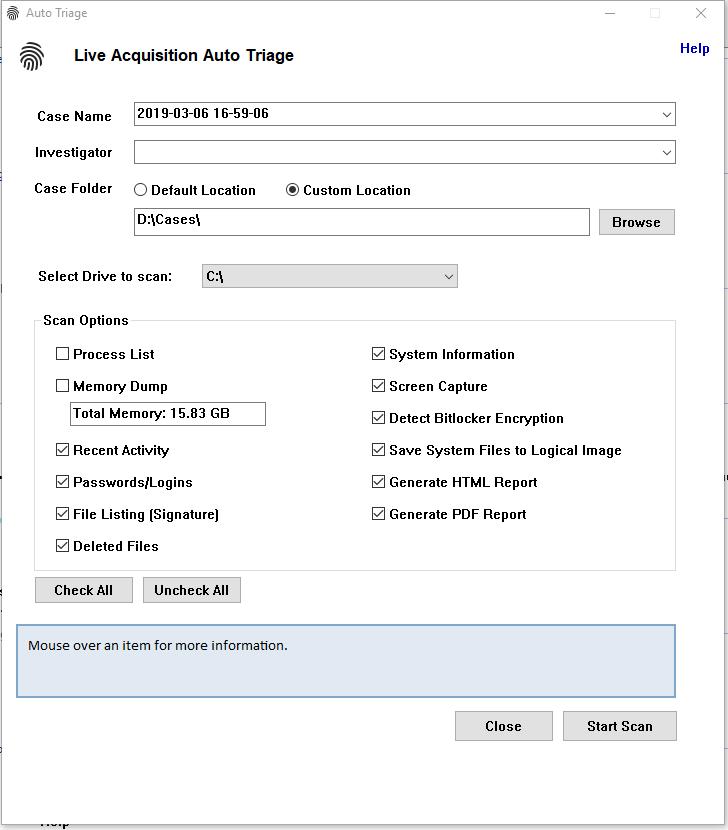Start the scan
The height and width of the screenshot is (830, 728).
coord(619,726)
